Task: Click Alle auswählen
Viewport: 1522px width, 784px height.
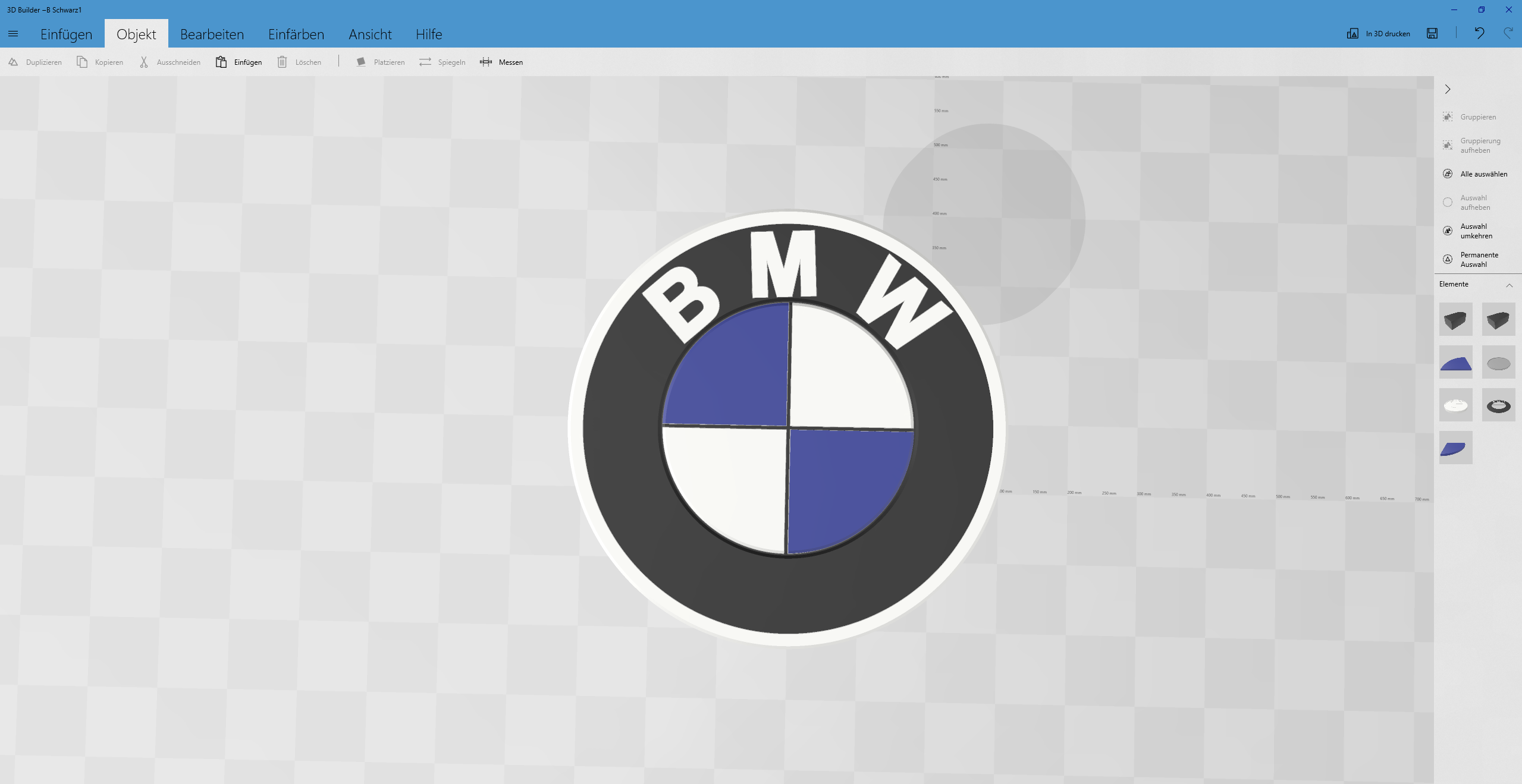Action: [x=1475, y=174]
